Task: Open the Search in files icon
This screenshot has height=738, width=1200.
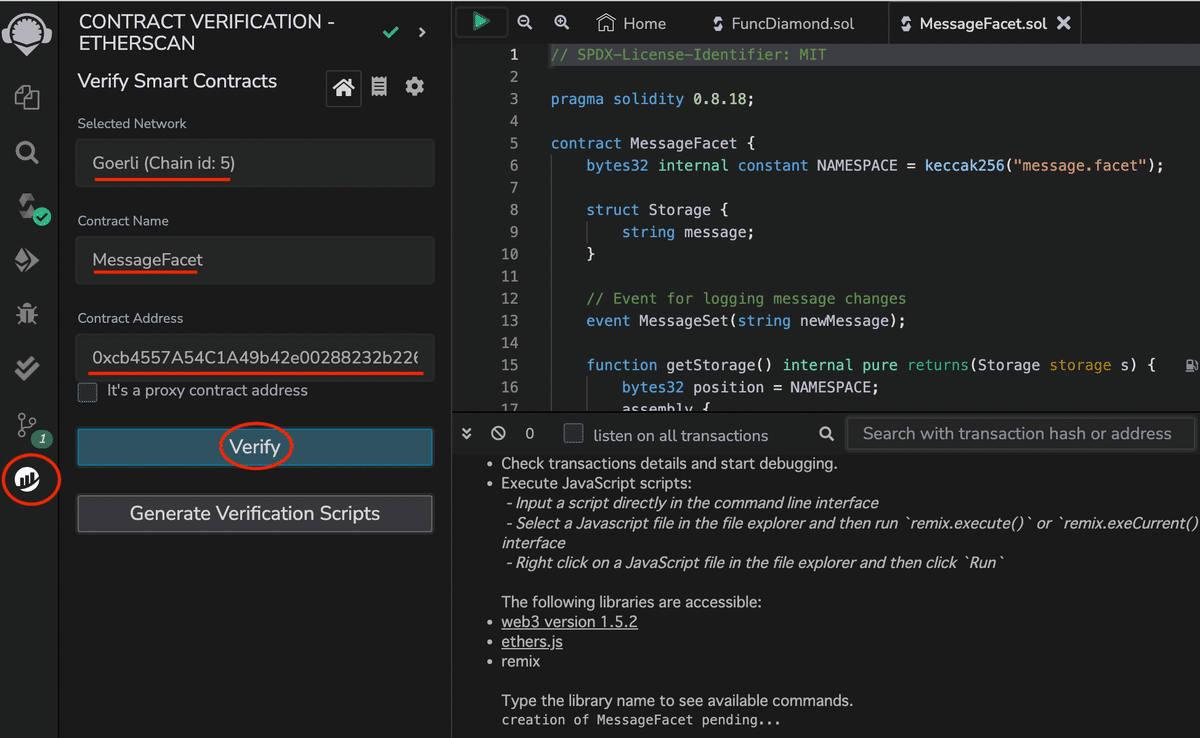Action: click(28, 152)
